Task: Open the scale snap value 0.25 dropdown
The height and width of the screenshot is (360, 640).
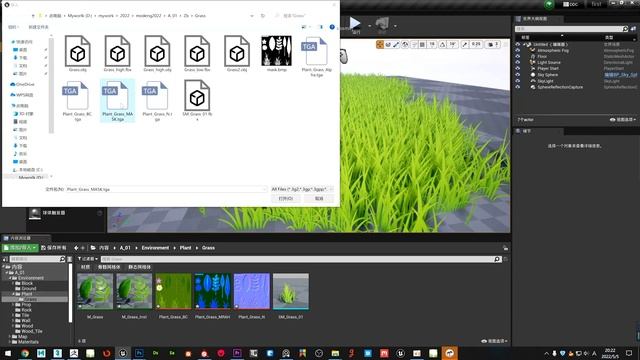Action: pyautogui.click(x=476, y=44)
